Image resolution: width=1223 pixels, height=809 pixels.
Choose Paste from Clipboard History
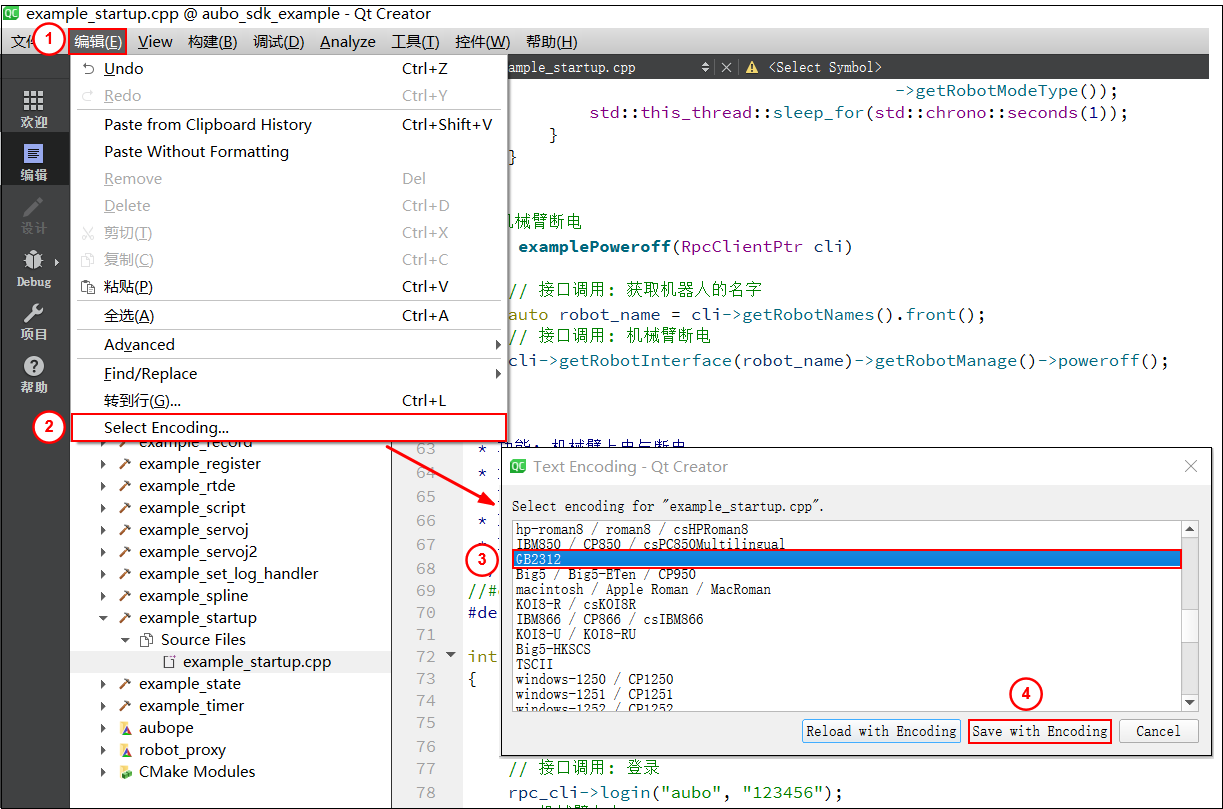(x=288, y=125)
